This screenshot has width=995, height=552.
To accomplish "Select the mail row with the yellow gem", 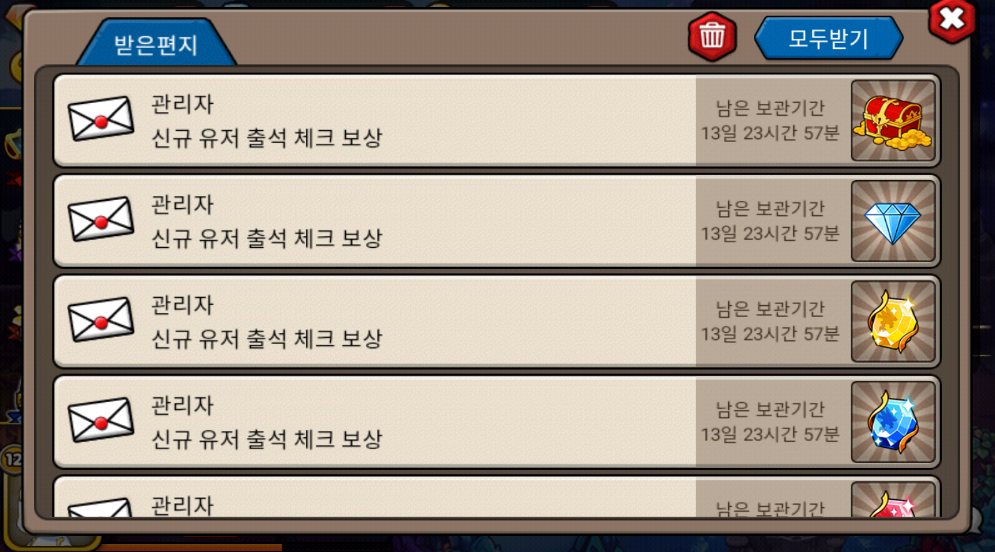I will [496, 322].
